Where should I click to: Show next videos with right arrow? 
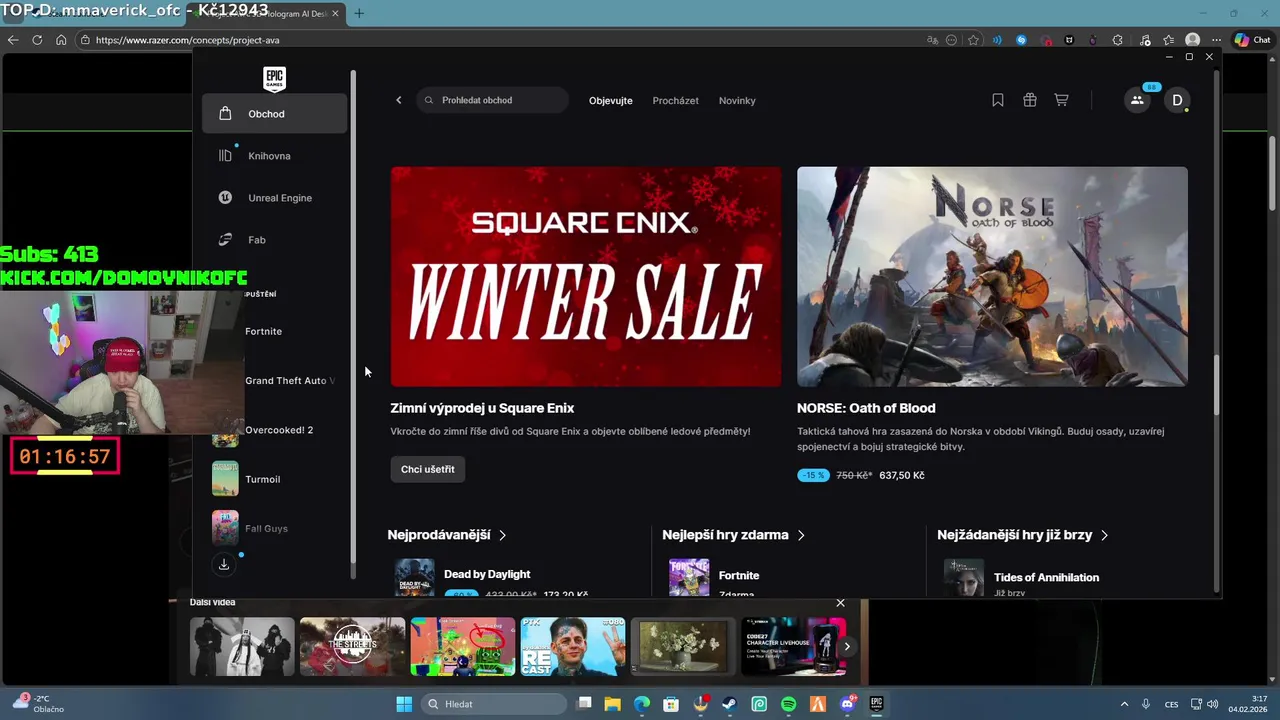click(847, 646)
